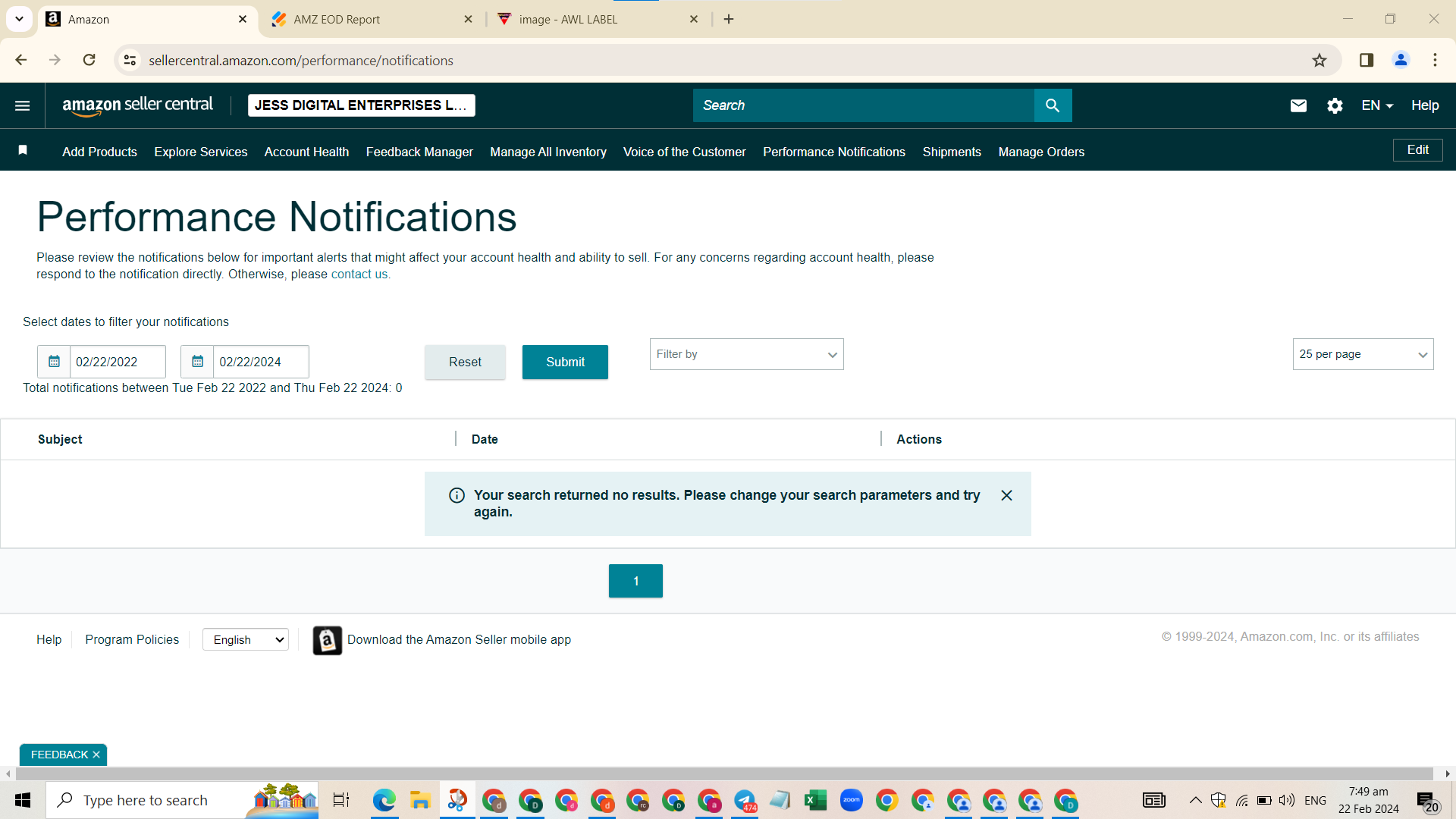Viewport: 1456px width, 819px height.
Task: Open Microsoft Edge from the taskbar
Action: (x=384, y=800)
